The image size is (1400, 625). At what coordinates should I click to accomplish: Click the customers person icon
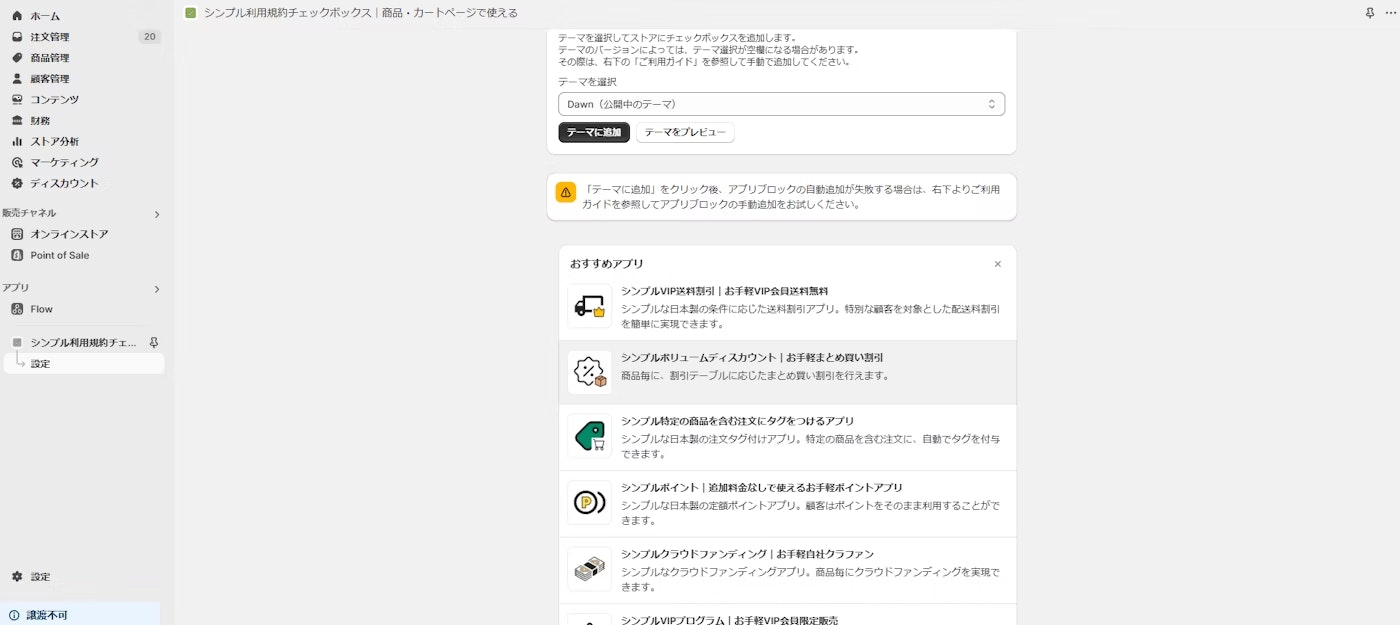click(x=17, y=79)
